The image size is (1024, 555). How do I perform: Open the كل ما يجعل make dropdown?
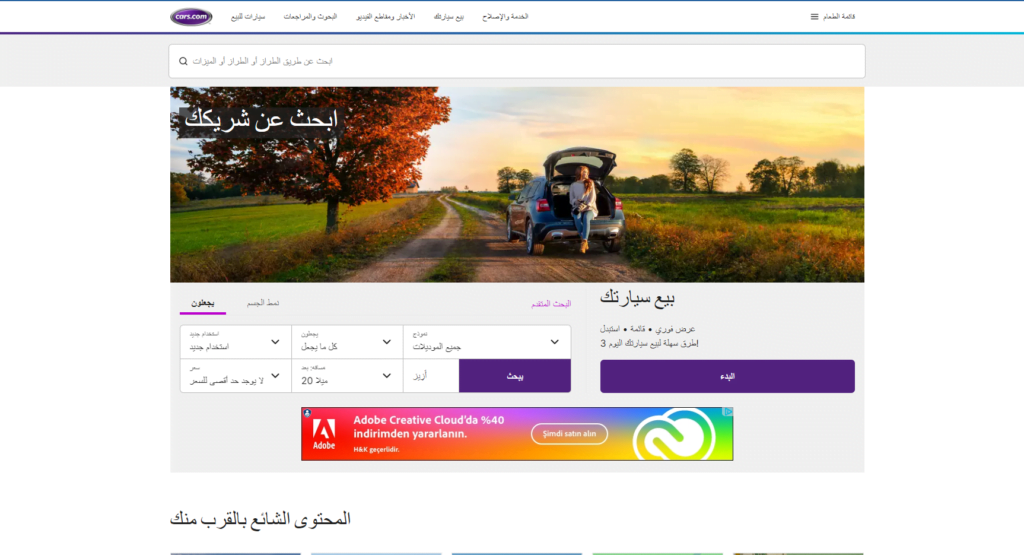click(x=346, y=342)
